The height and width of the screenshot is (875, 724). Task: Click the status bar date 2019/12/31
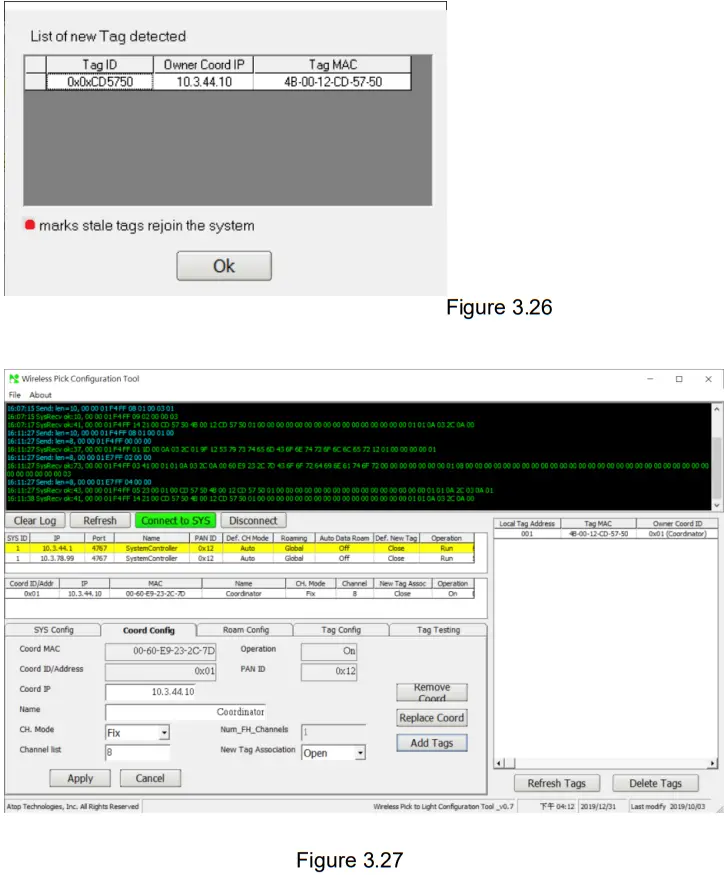pos(597,806)
